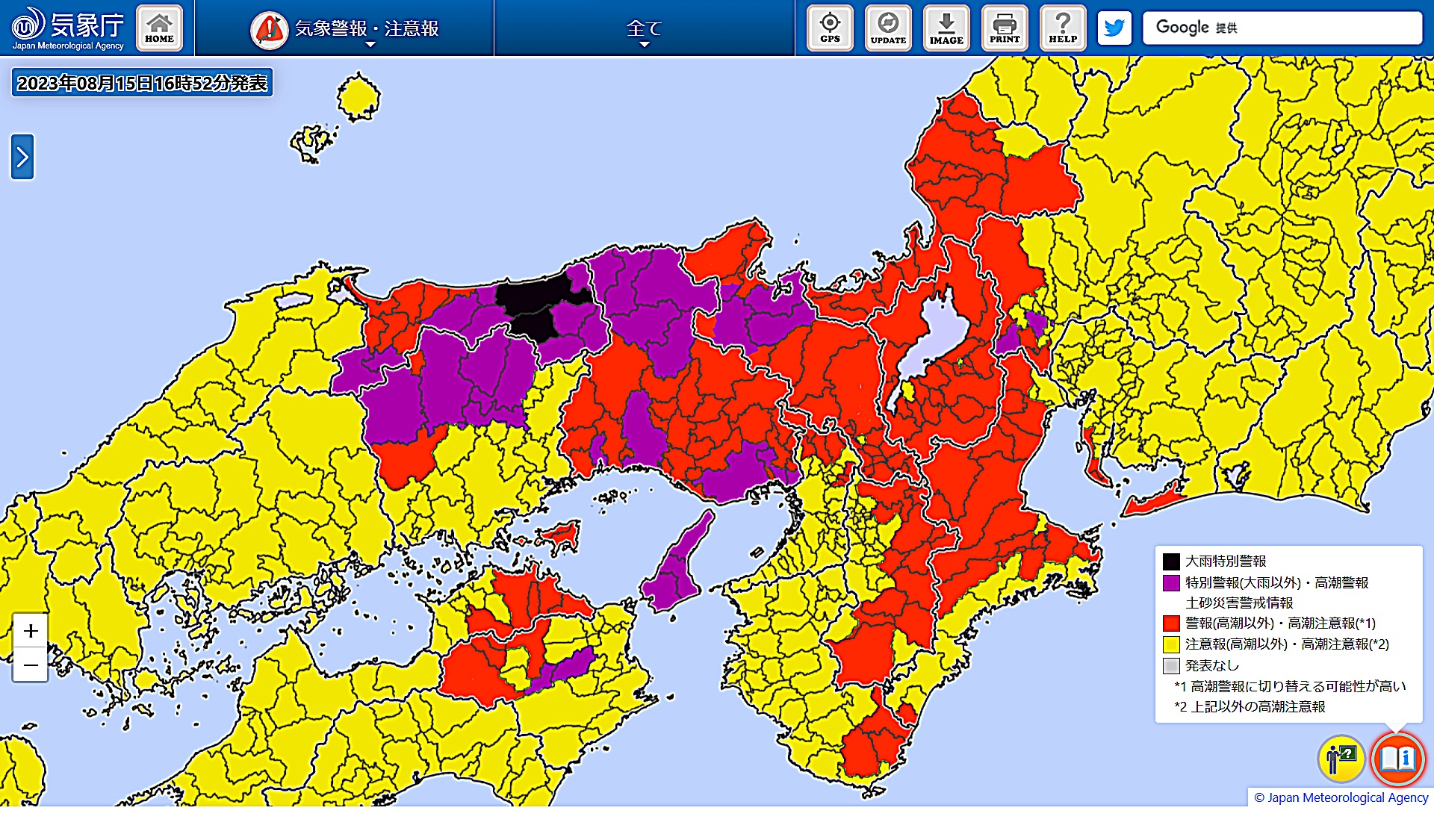Toggle the legend book icon
Image resolution: width=1434 pixels, height=840 pixels.
[1397, 759]
